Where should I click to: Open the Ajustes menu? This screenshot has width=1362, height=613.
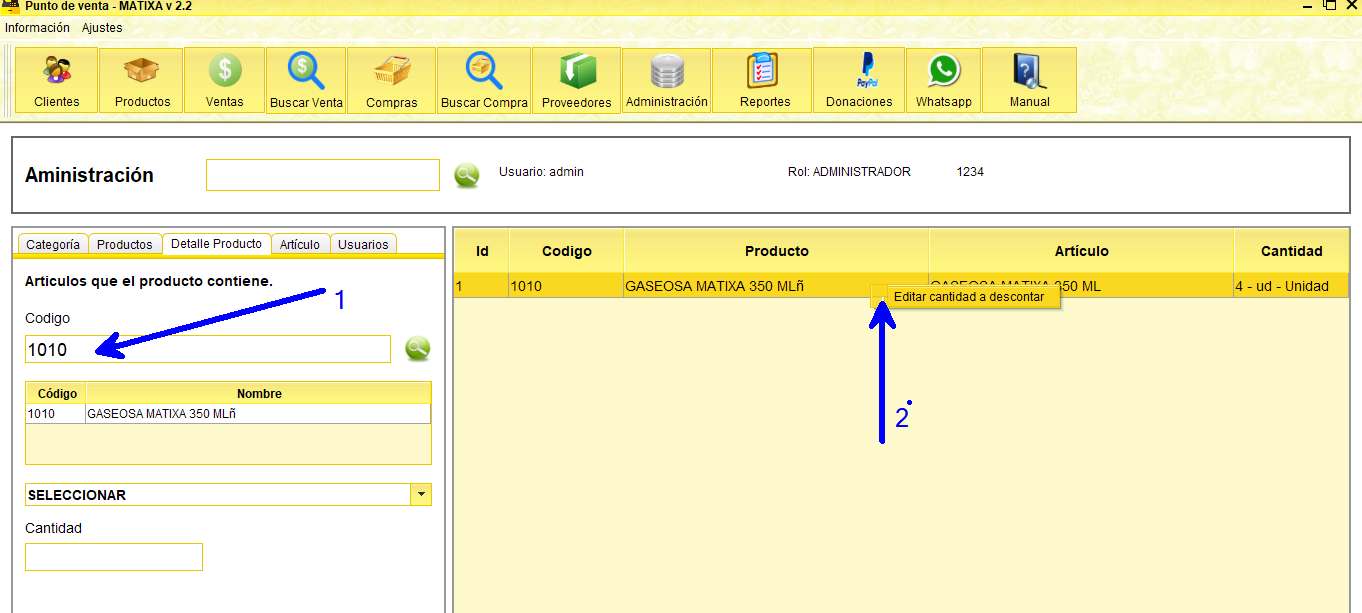101,27
